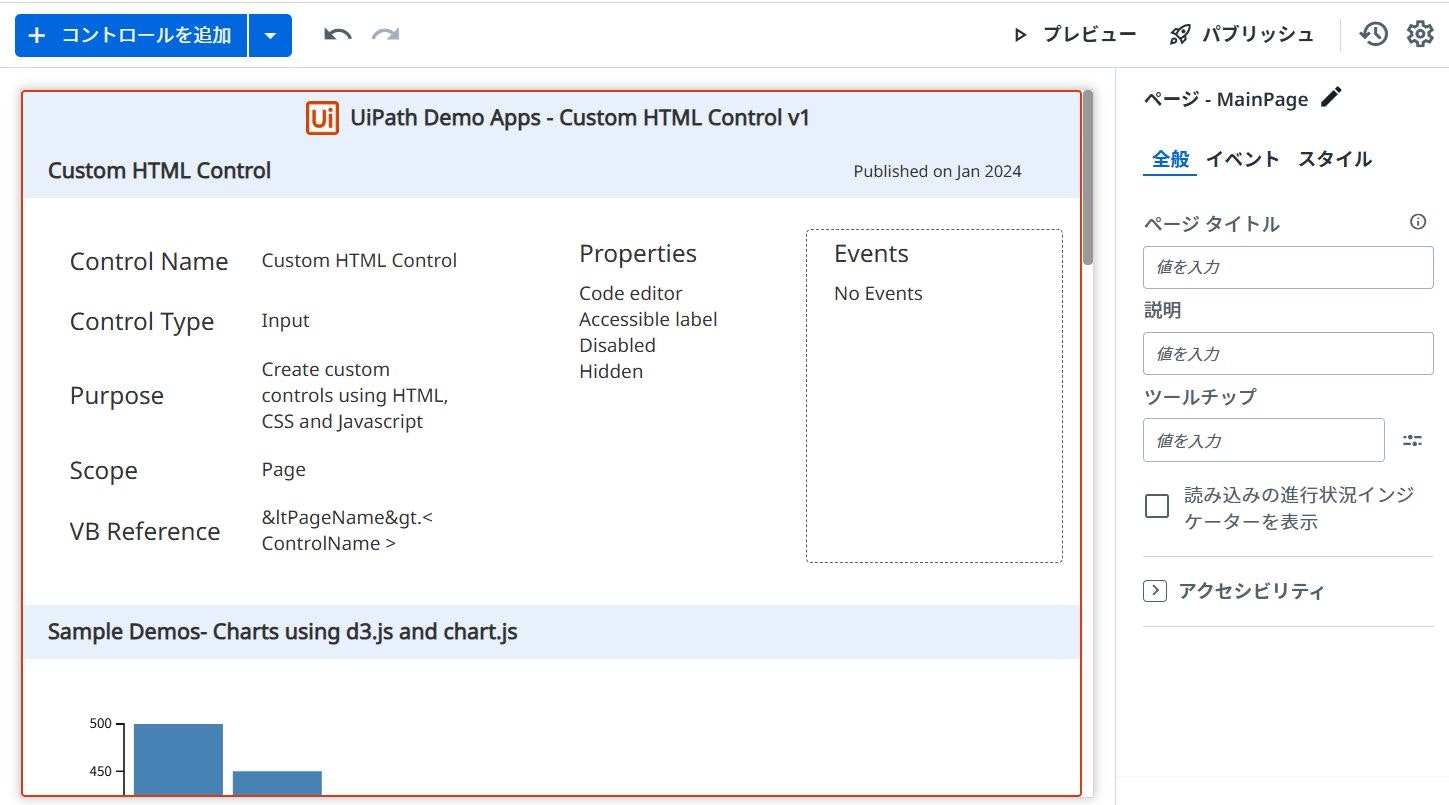Image resolution: width=1449 pixels, height=805 pixels.
Task: Select the Custom HTML Control heading
Action: (x=160, y=171)
